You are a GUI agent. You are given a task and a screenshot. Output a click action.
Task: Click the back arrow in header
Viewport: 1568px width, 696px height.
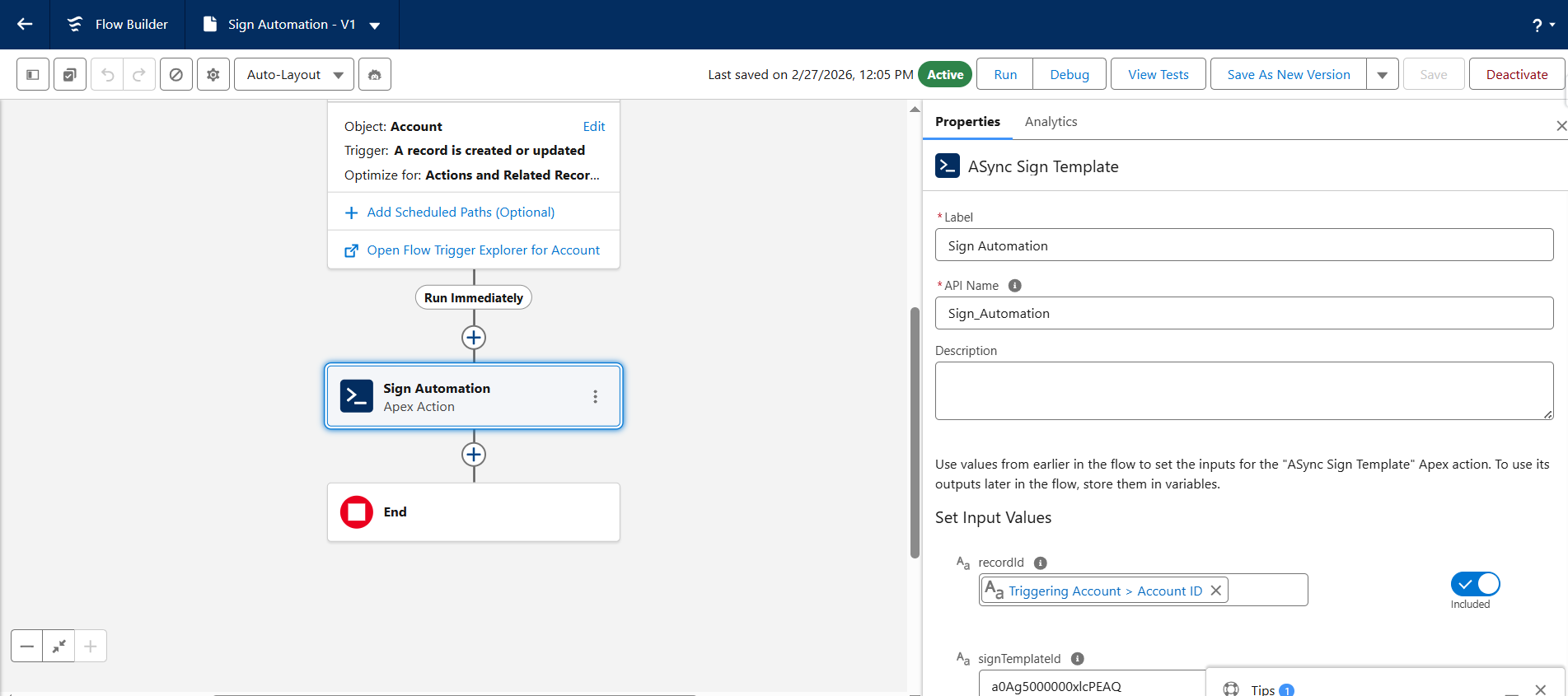[25, 24]
